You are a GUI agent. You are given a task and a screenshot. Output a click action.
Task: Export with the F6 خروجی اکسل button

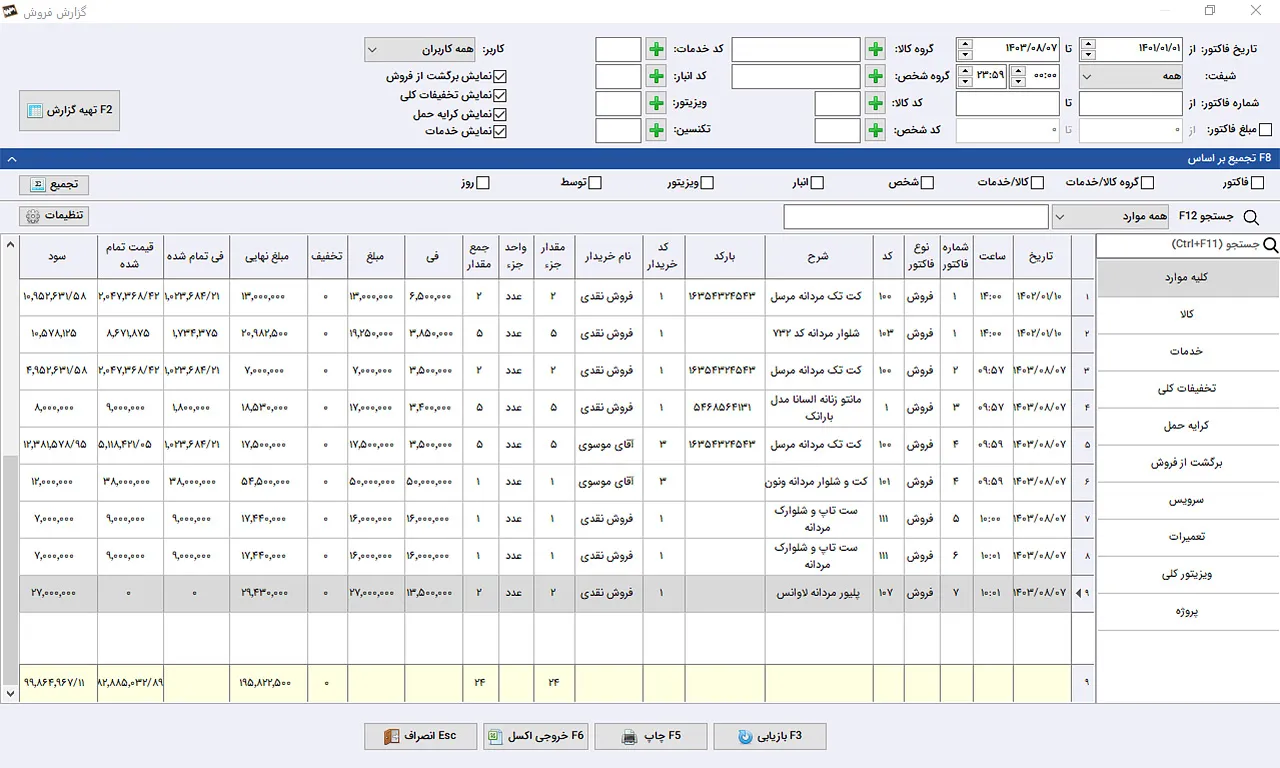pyautogui.click(x=537, y=736)
